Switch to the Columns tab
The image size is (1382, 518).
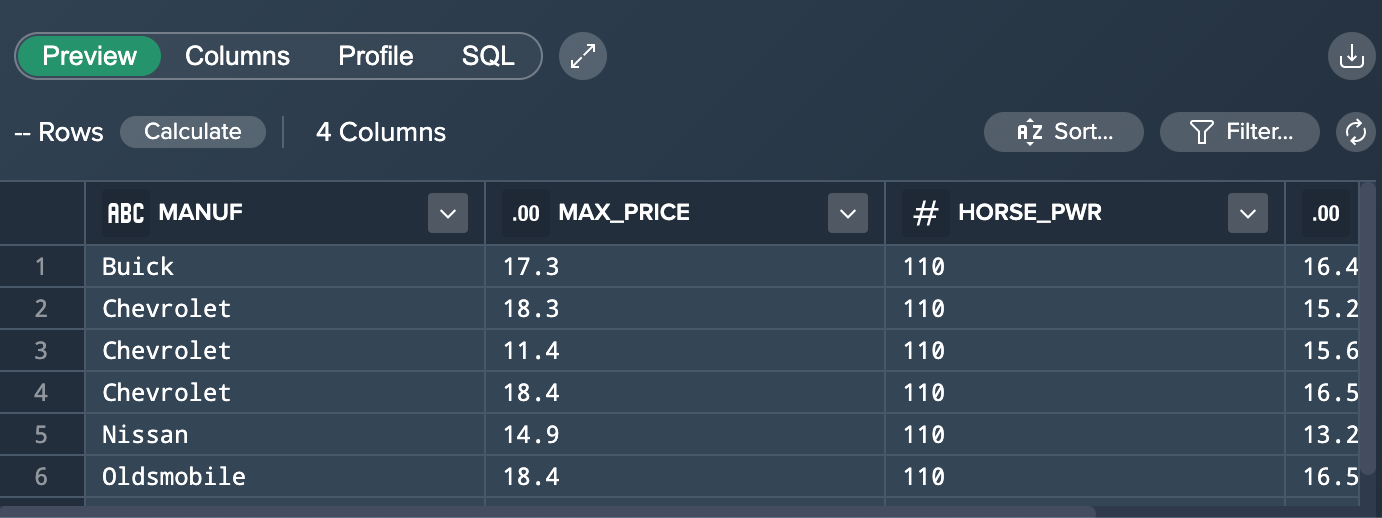tap(237, 57)
